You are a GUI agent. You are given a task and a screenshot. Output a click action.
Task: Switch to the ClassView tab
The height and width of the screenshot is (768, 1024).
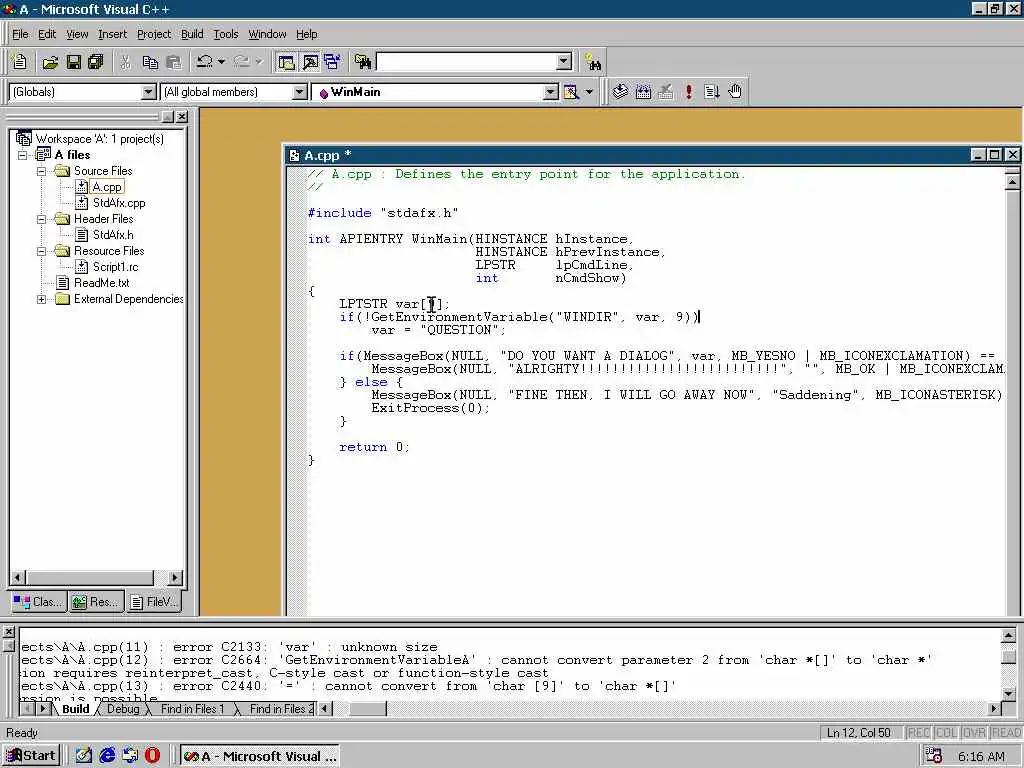pyautogui.click(x=38, y=601)
